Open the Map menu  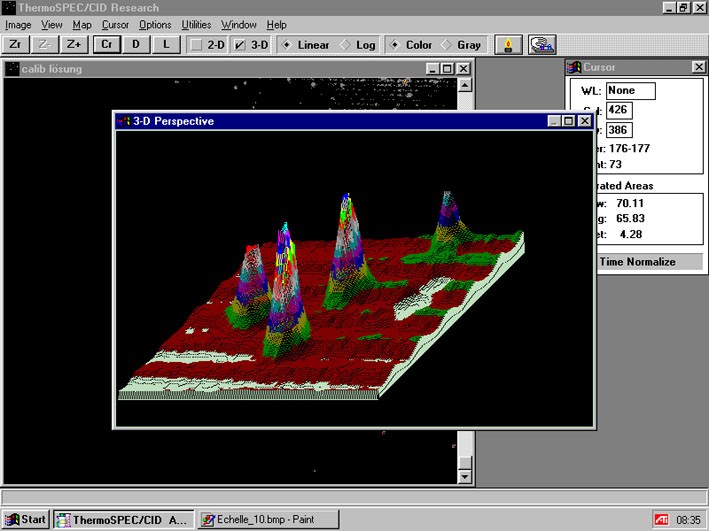[82, 25]
